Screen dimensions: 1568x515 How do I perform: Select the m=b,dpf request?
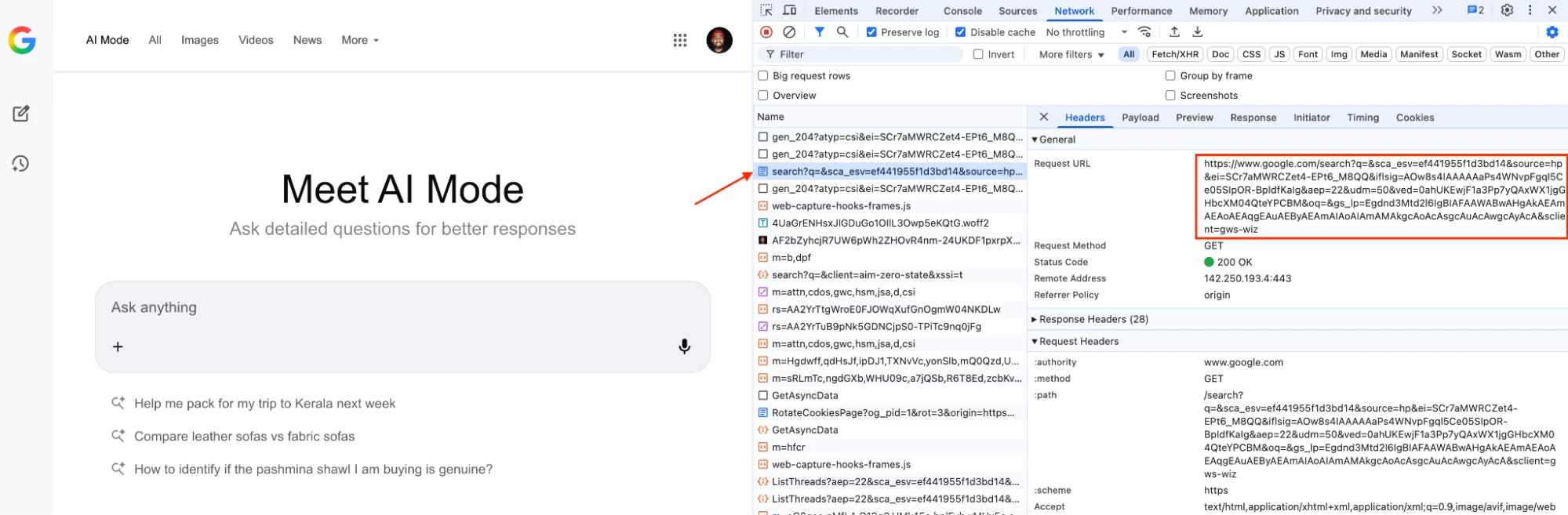coord(890,258)
